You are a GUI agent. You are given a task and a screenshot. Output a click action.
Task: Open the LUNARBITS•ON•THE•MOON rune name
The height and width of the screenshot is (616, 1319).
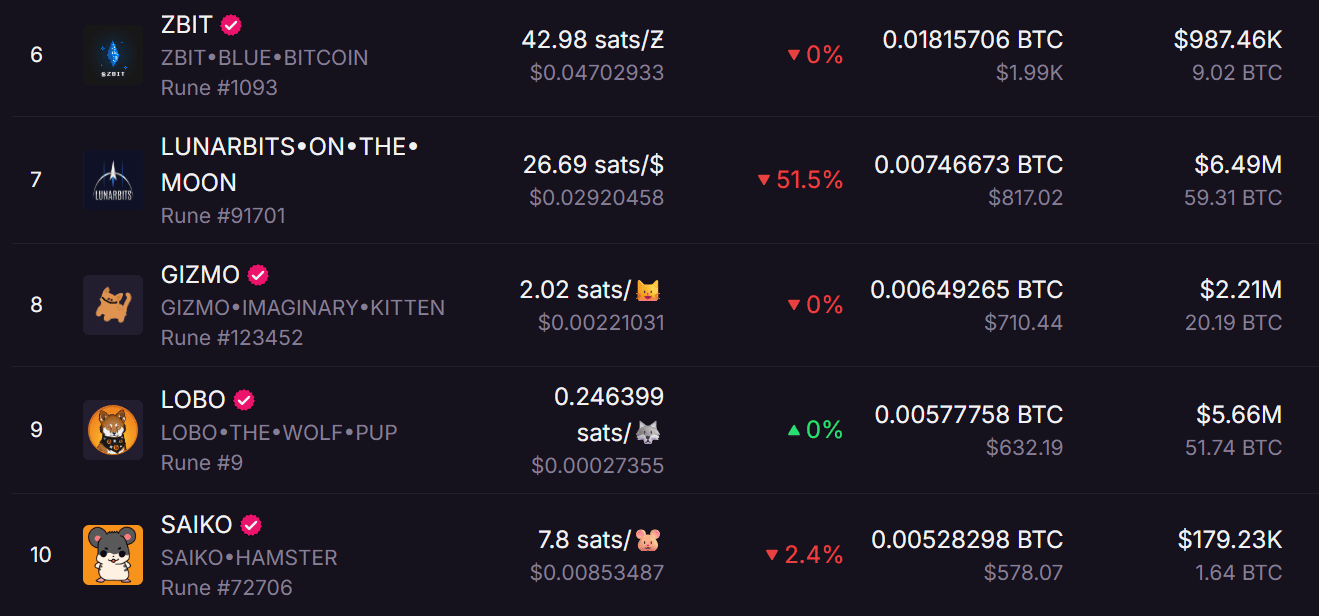point(289,165)
